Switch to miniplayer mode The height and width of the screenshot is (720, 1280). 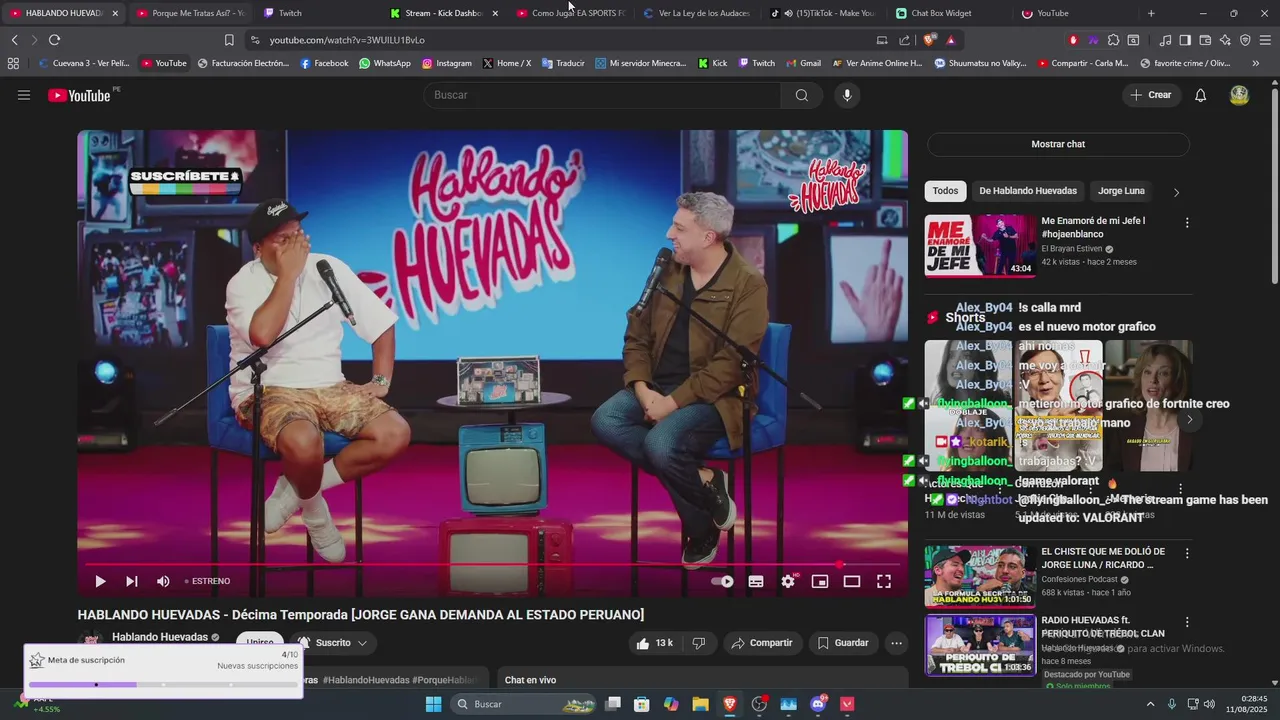(x=820, y=581)
